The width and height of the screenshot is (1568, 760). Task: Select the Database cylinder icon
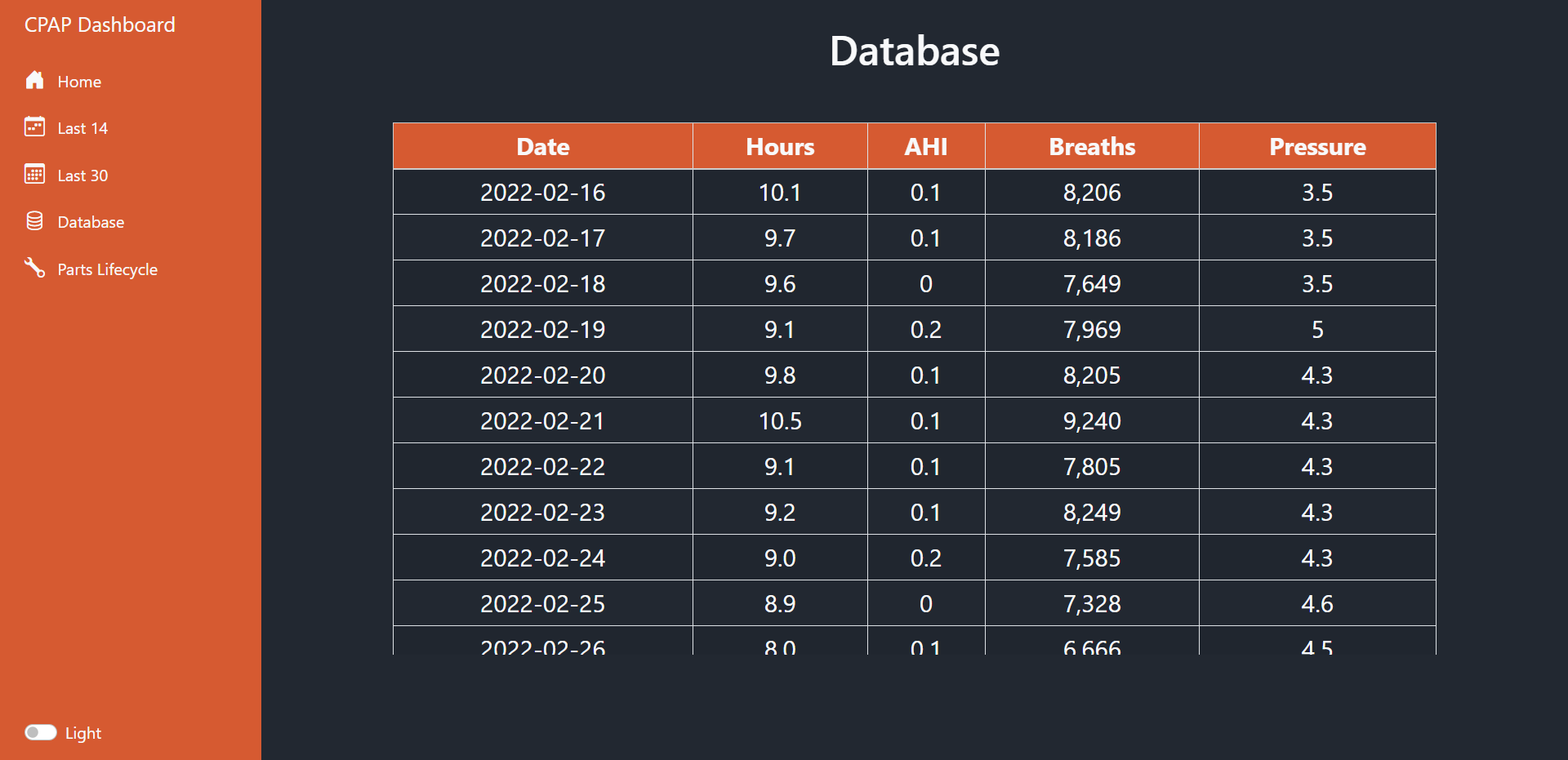coord(34,220)
